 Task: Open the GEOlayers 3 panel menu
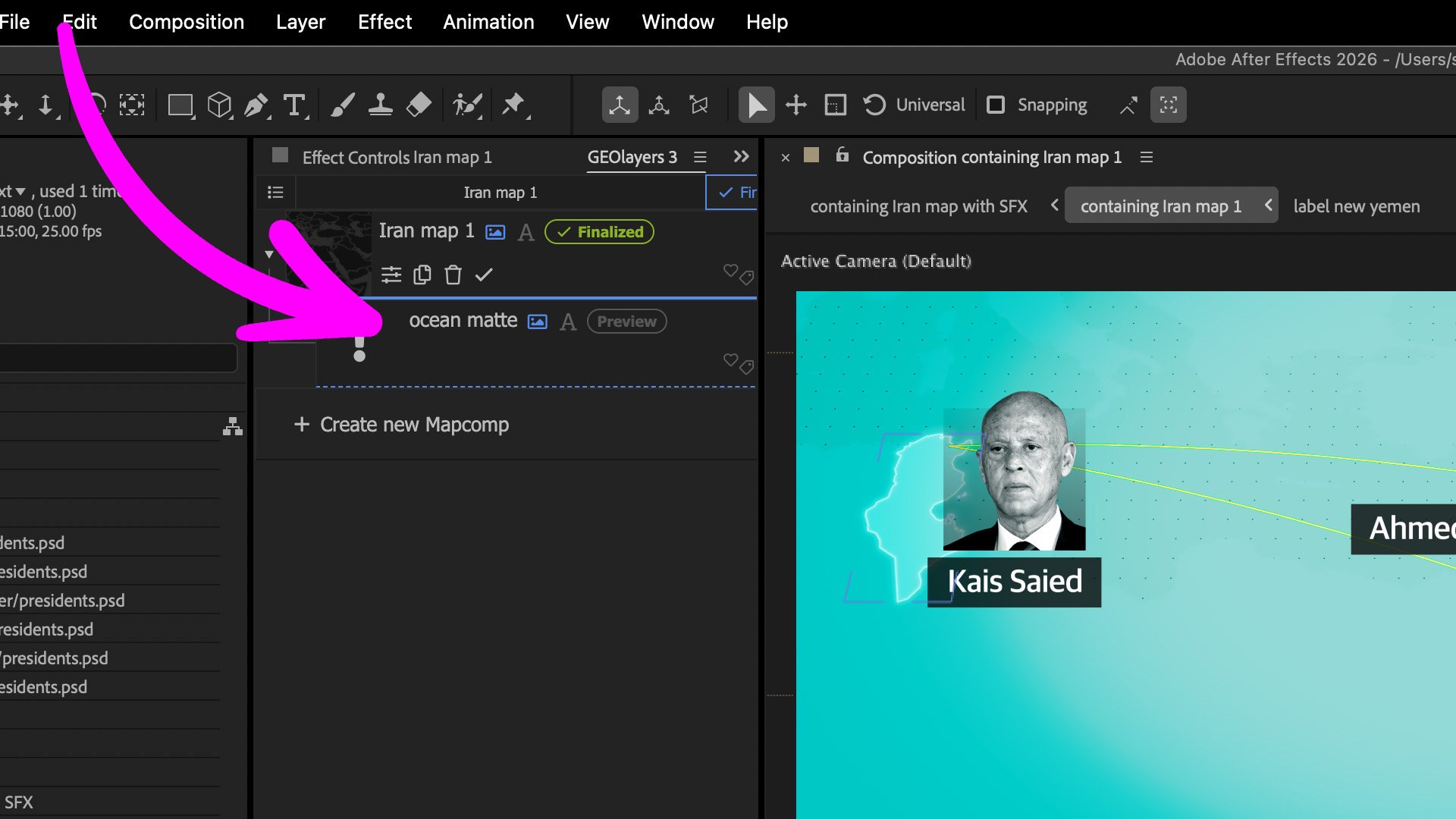click(700, 157)
